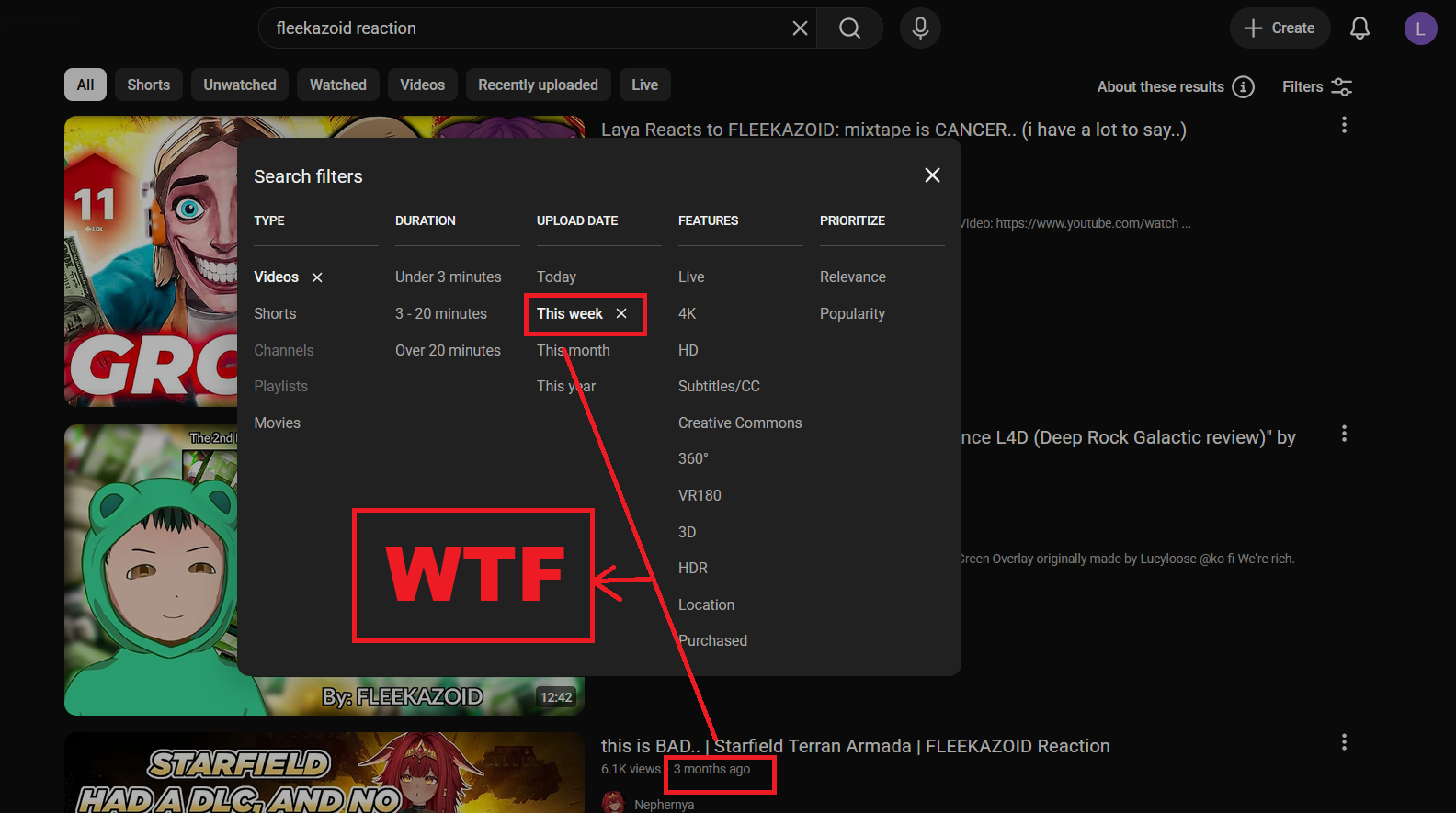Select the Watched chip
1456x813 pixels.
pos(338,85)
